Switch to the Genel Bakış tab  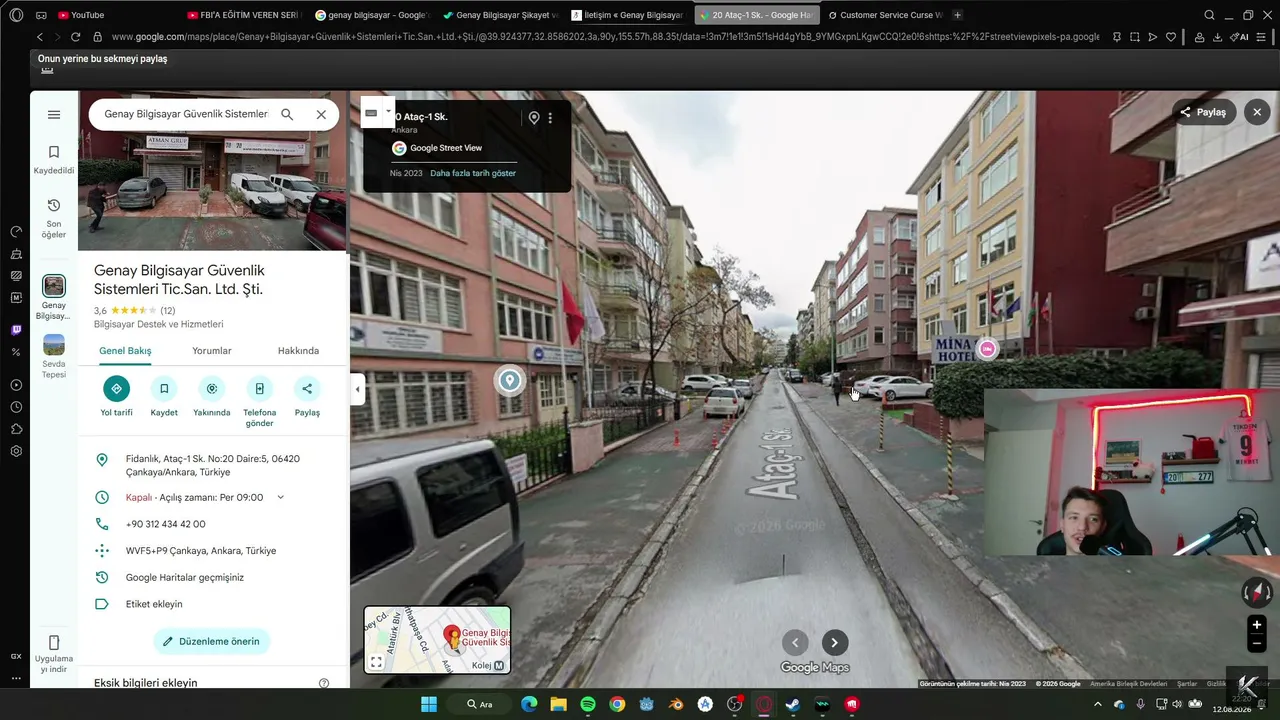(125, 351)
